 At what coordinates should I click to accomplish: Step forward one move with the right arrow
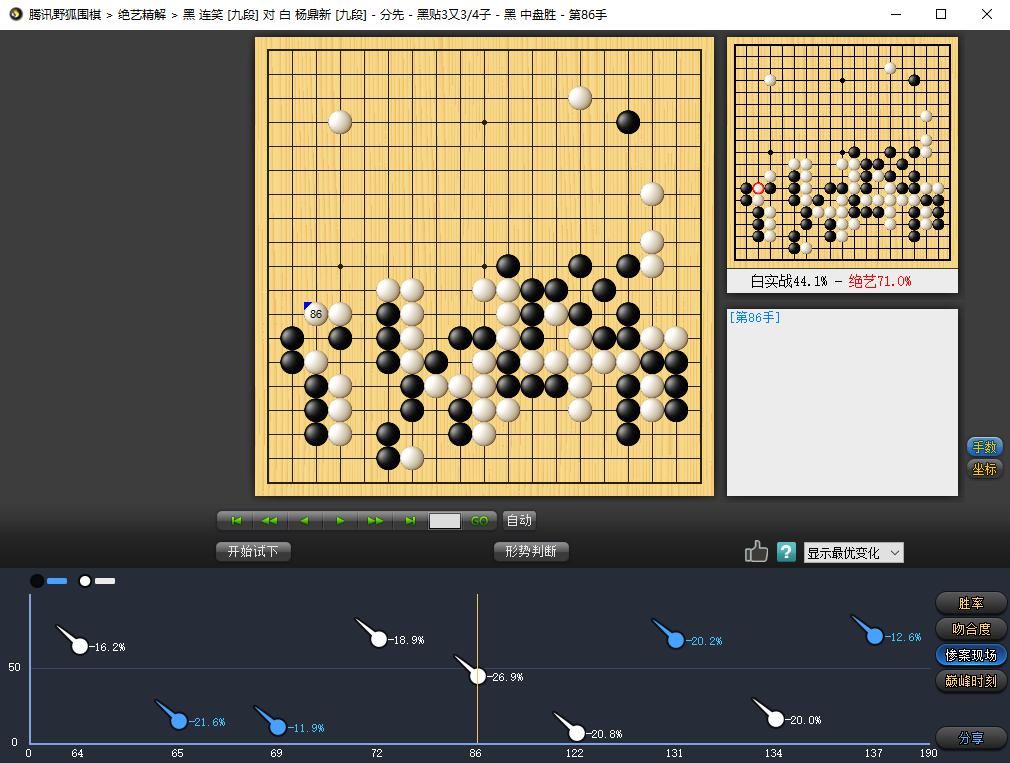(340, 520)
